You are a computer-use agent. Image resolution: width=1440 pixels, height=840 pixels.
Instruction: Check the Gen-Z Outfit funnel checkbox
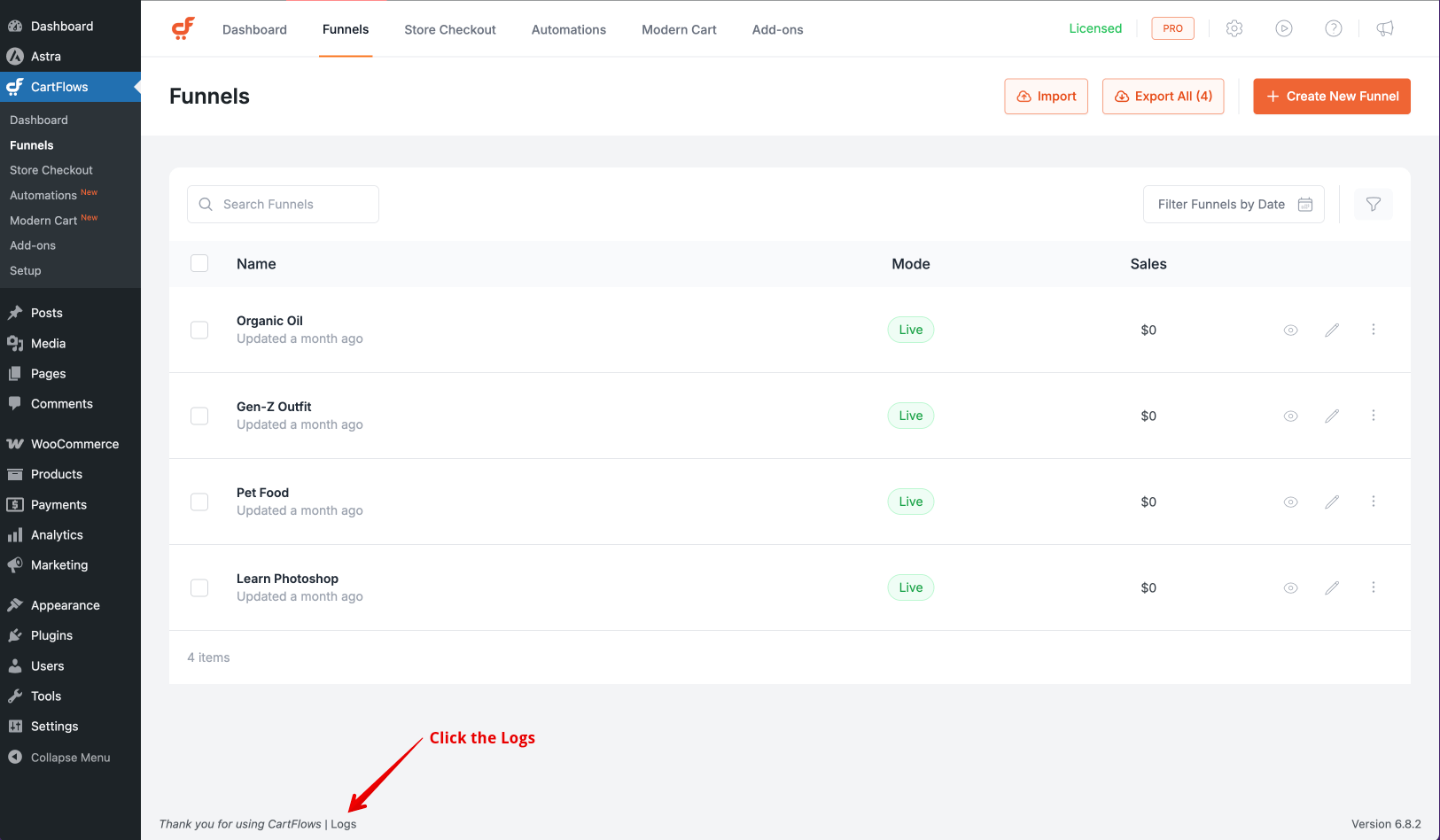click(x=199, y=416)
